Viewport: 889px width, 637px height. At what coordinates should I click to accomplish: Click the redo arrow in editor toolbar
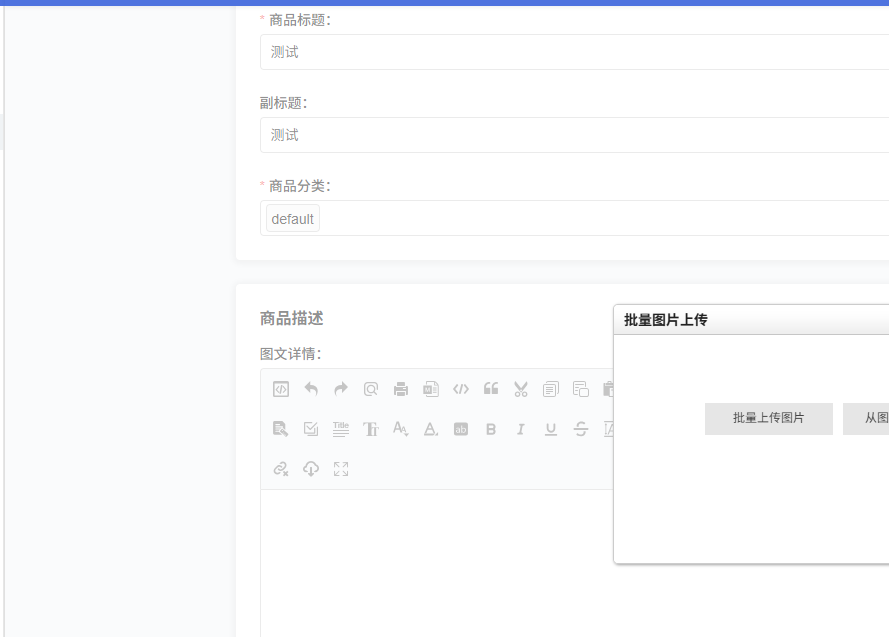[x=341, y=389]
